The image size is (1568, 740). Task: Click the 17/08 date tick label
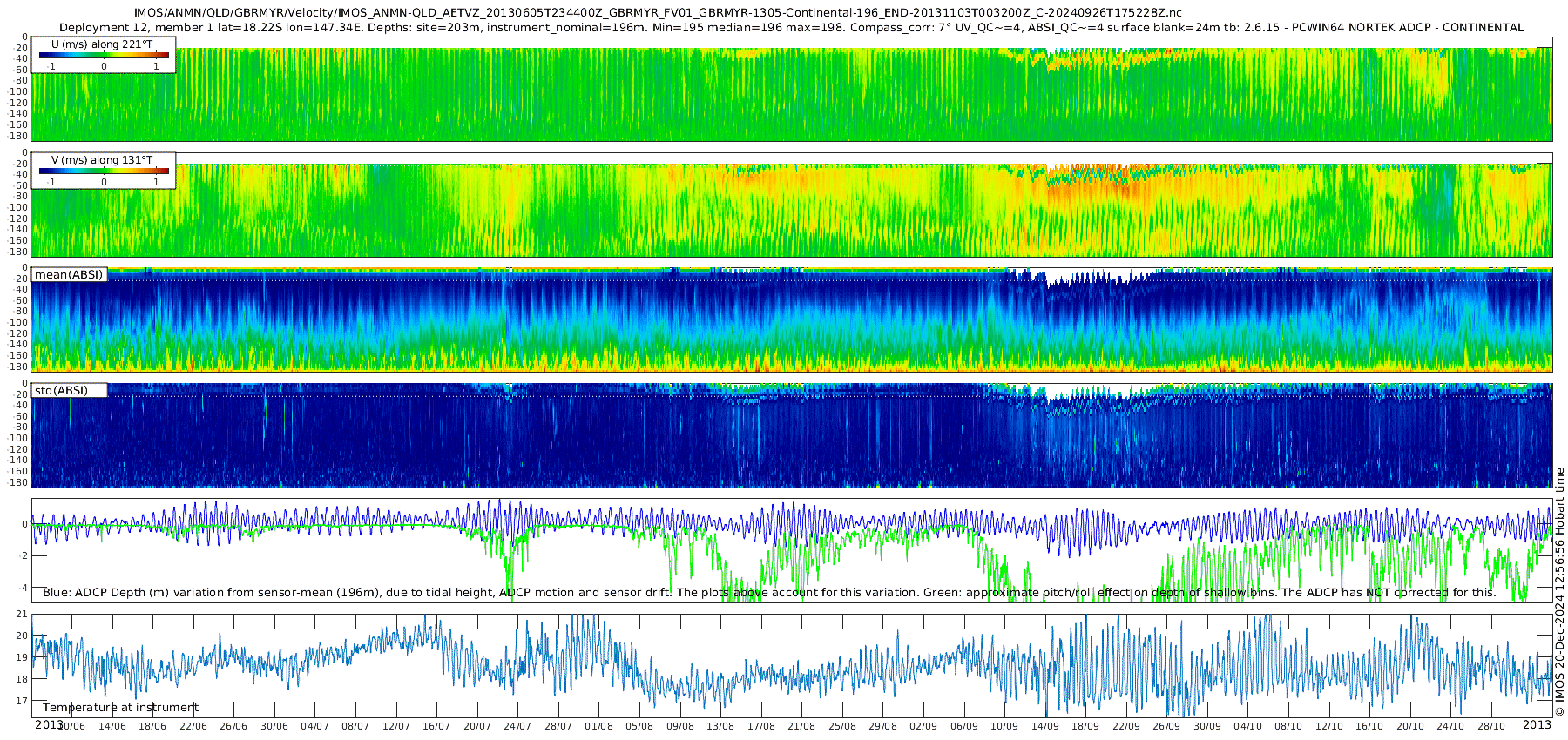point(761,726)
